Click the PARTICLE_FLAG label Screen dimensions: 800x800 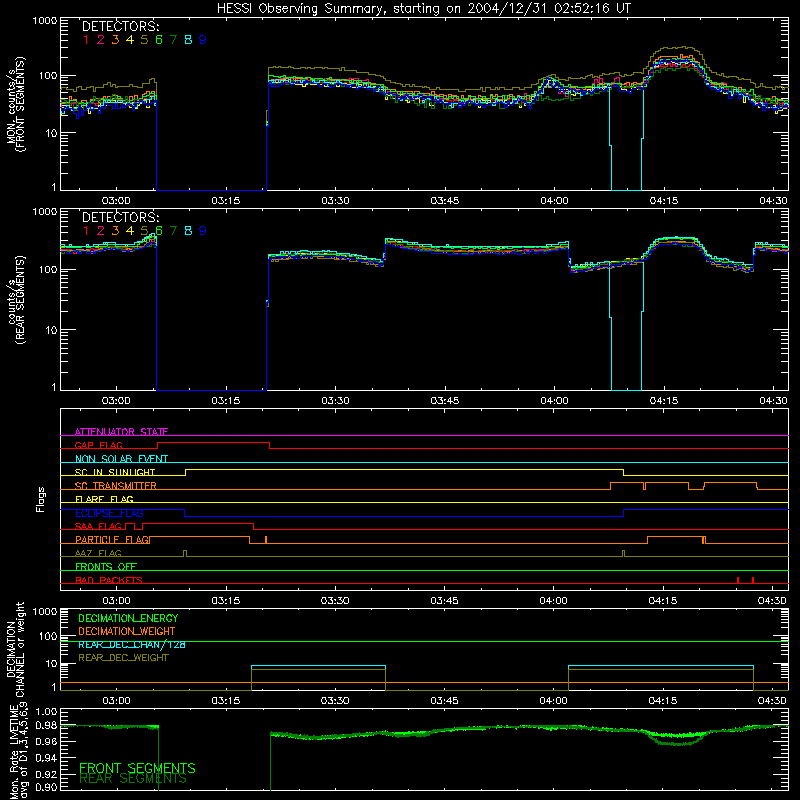112,540
